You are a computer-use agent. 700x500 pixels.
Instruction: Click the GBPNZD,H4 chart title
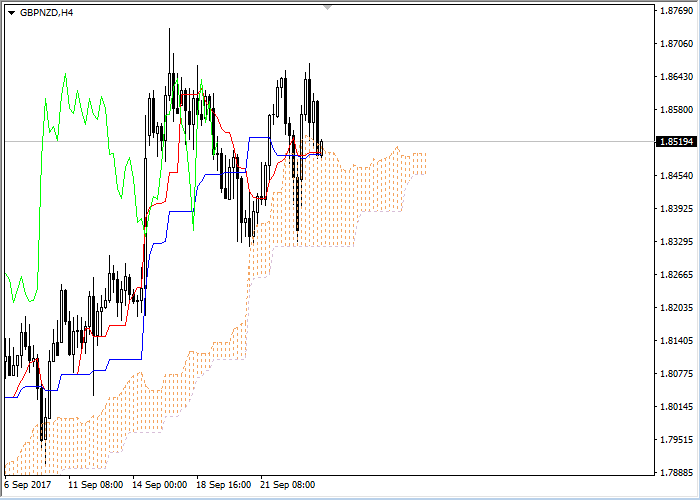(46, 12)
